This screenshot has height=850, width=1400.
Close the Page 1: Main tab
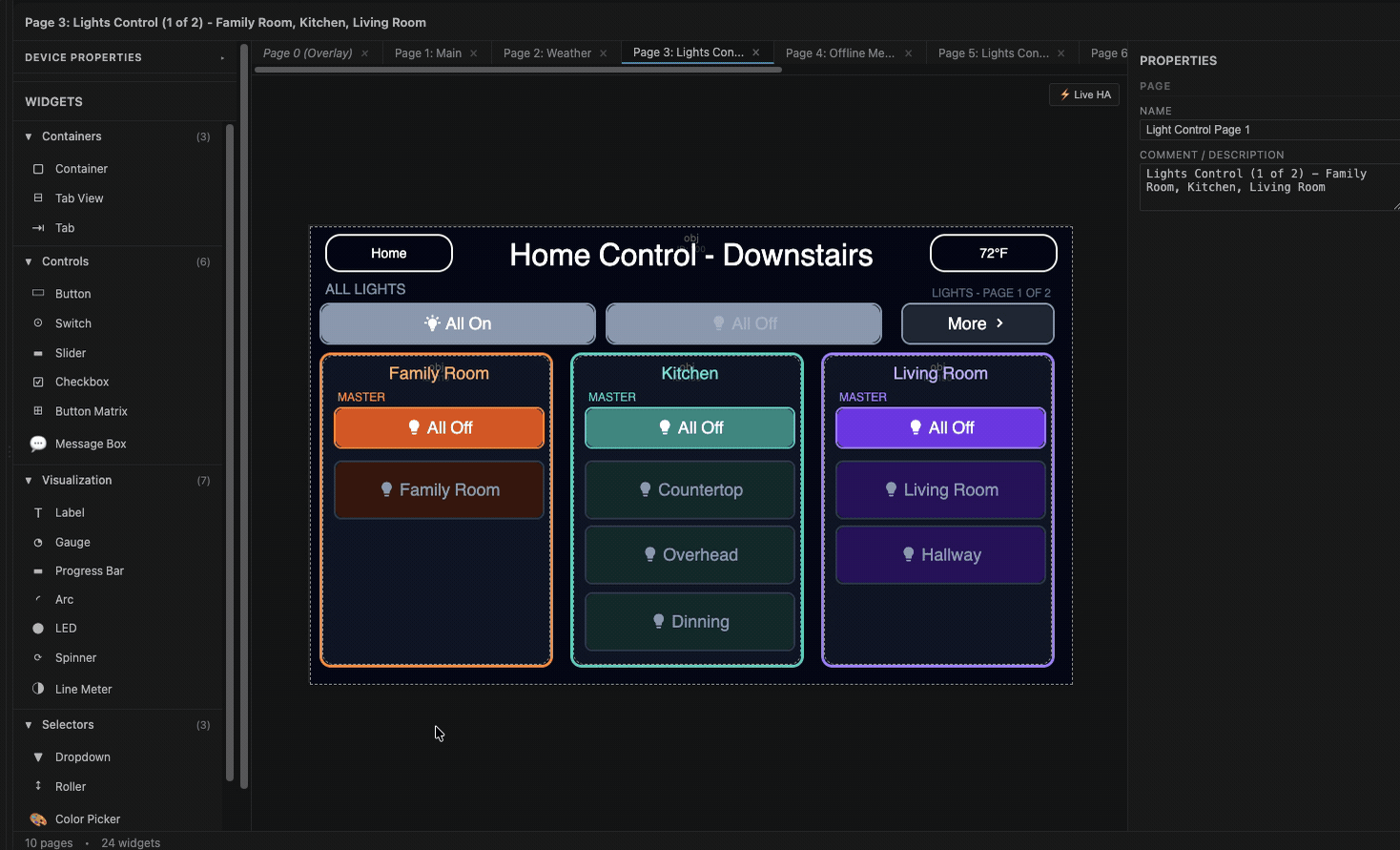point(473,53)
